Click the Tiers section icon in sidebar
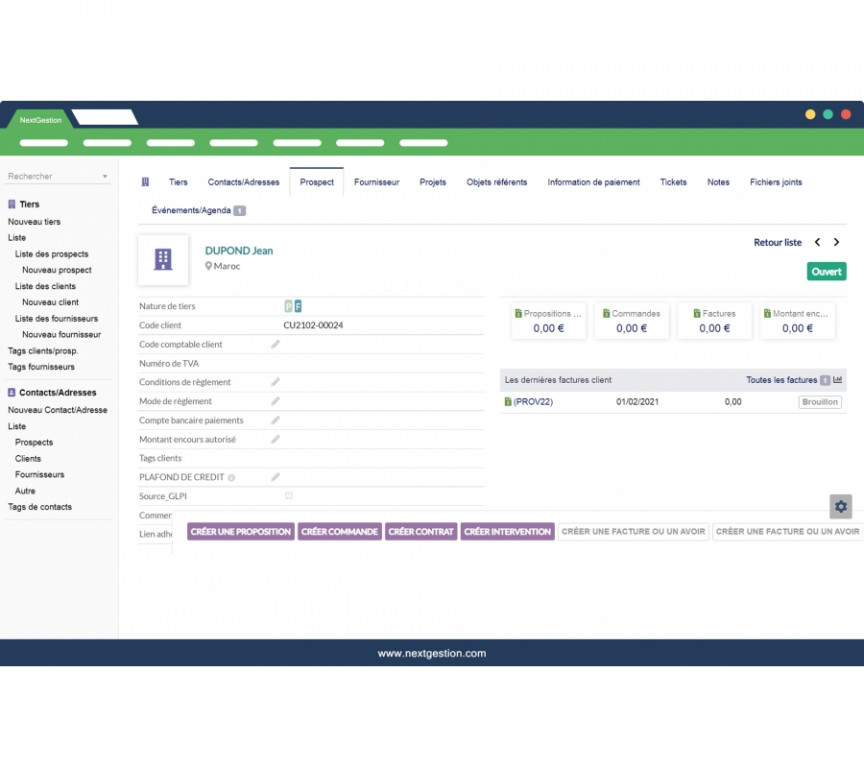This screenshot has height=768, width=864. pos(12,204)
